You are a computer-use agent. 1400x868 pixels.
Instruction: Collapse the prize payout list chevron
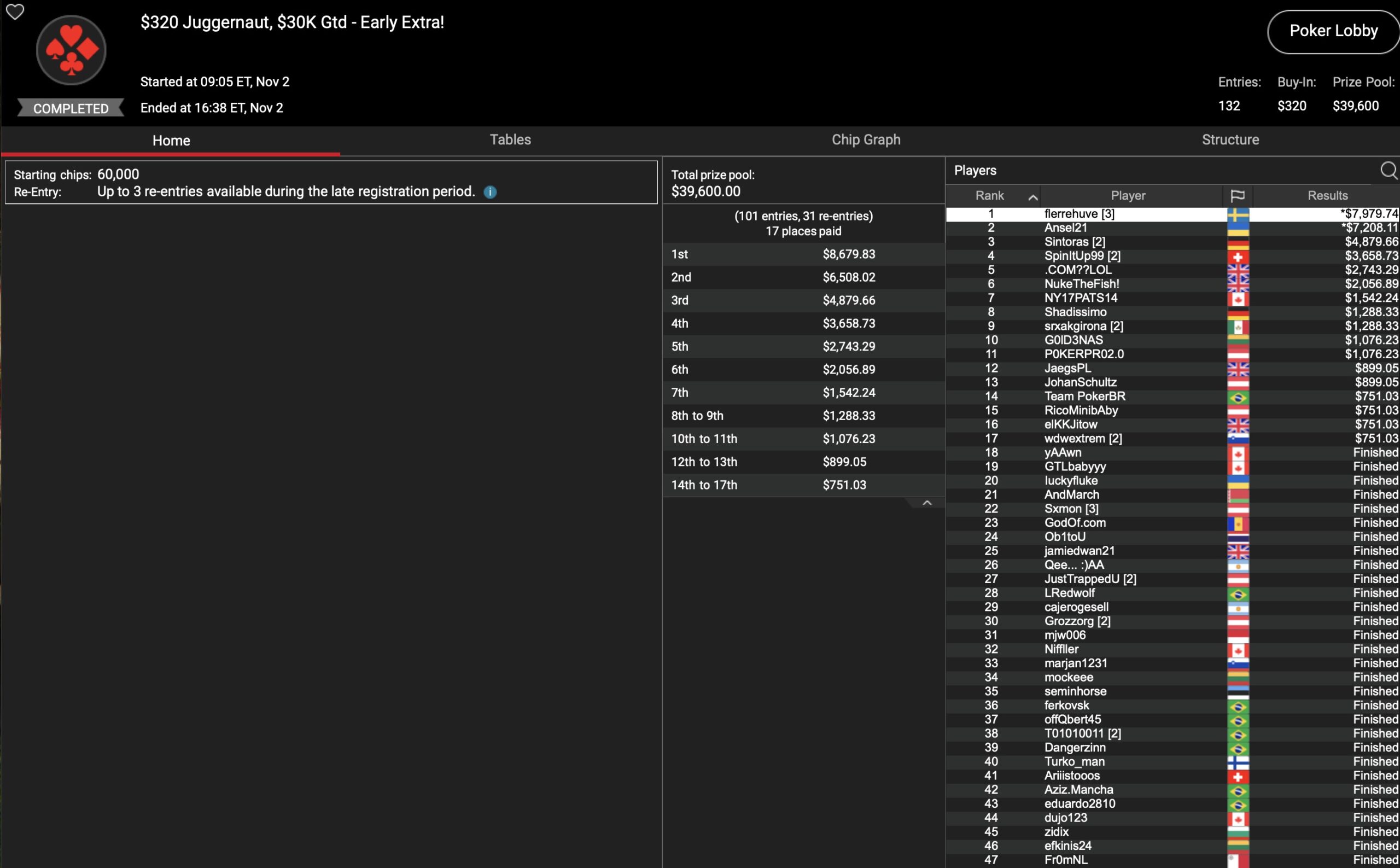[926, 503]
